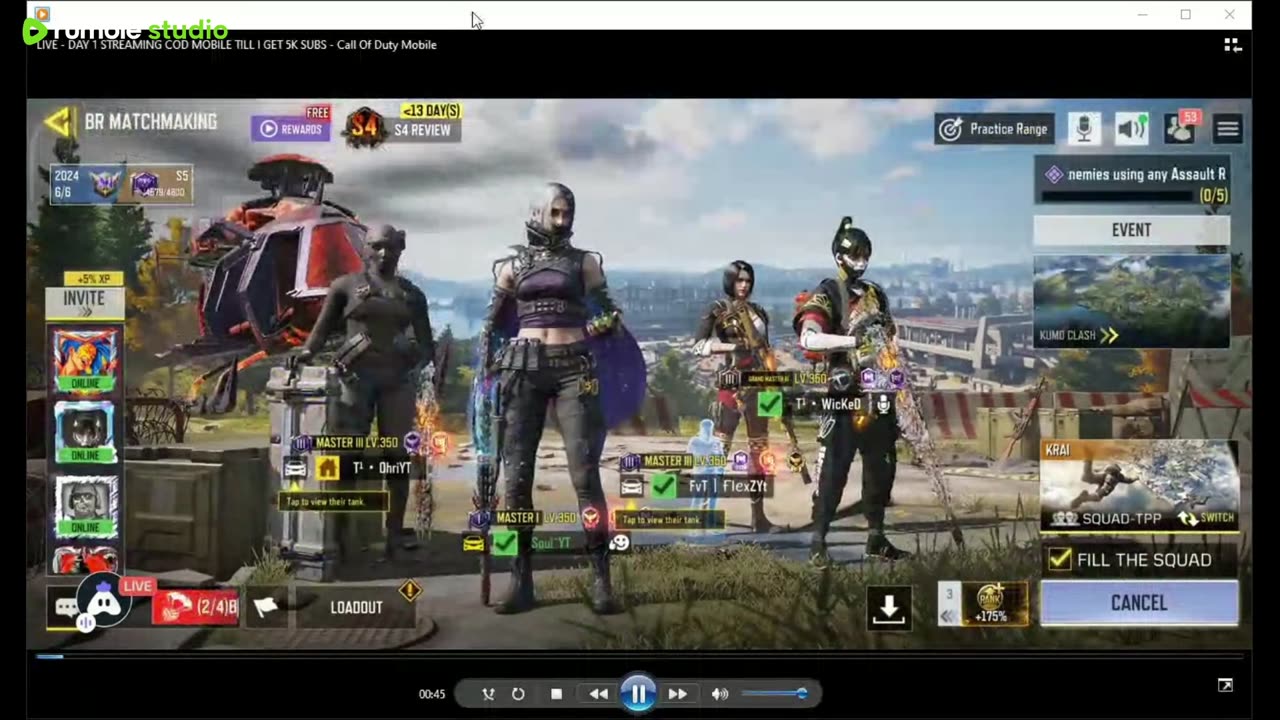The width and height of the screenshot is (1280, 720).
Task: Toggle the in-game microphone
Action: (1084, 128)
